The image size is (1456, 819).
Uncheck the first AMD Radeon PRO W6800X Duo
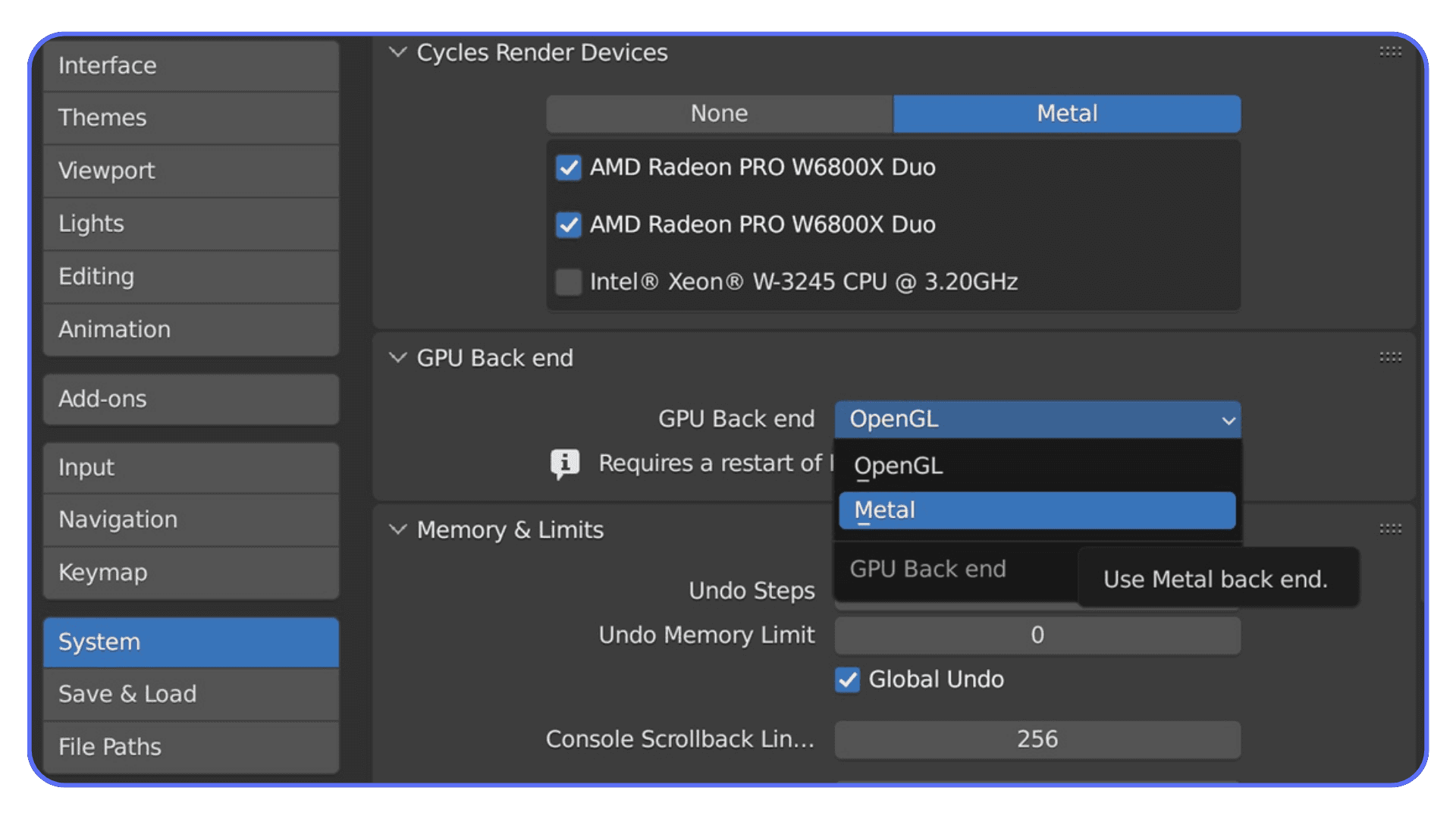(568, 168)
